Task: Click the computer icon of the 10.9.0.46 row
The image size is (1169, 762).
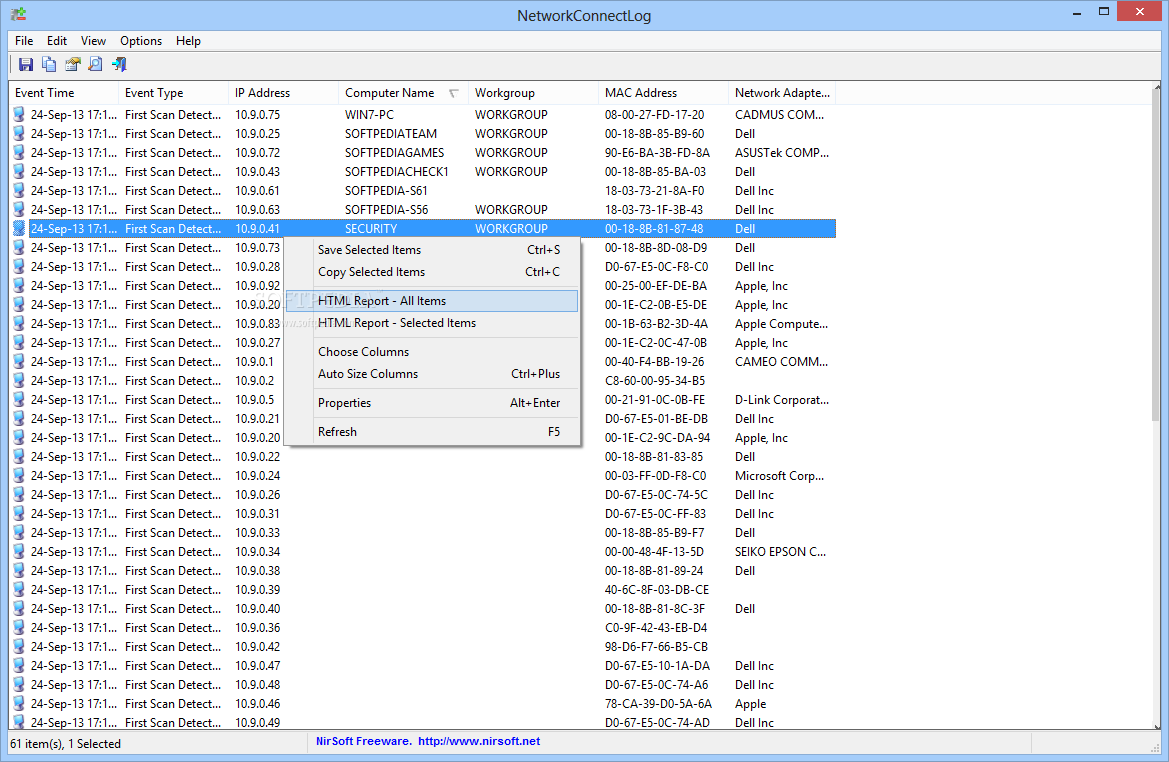Action: click(19, 704)
